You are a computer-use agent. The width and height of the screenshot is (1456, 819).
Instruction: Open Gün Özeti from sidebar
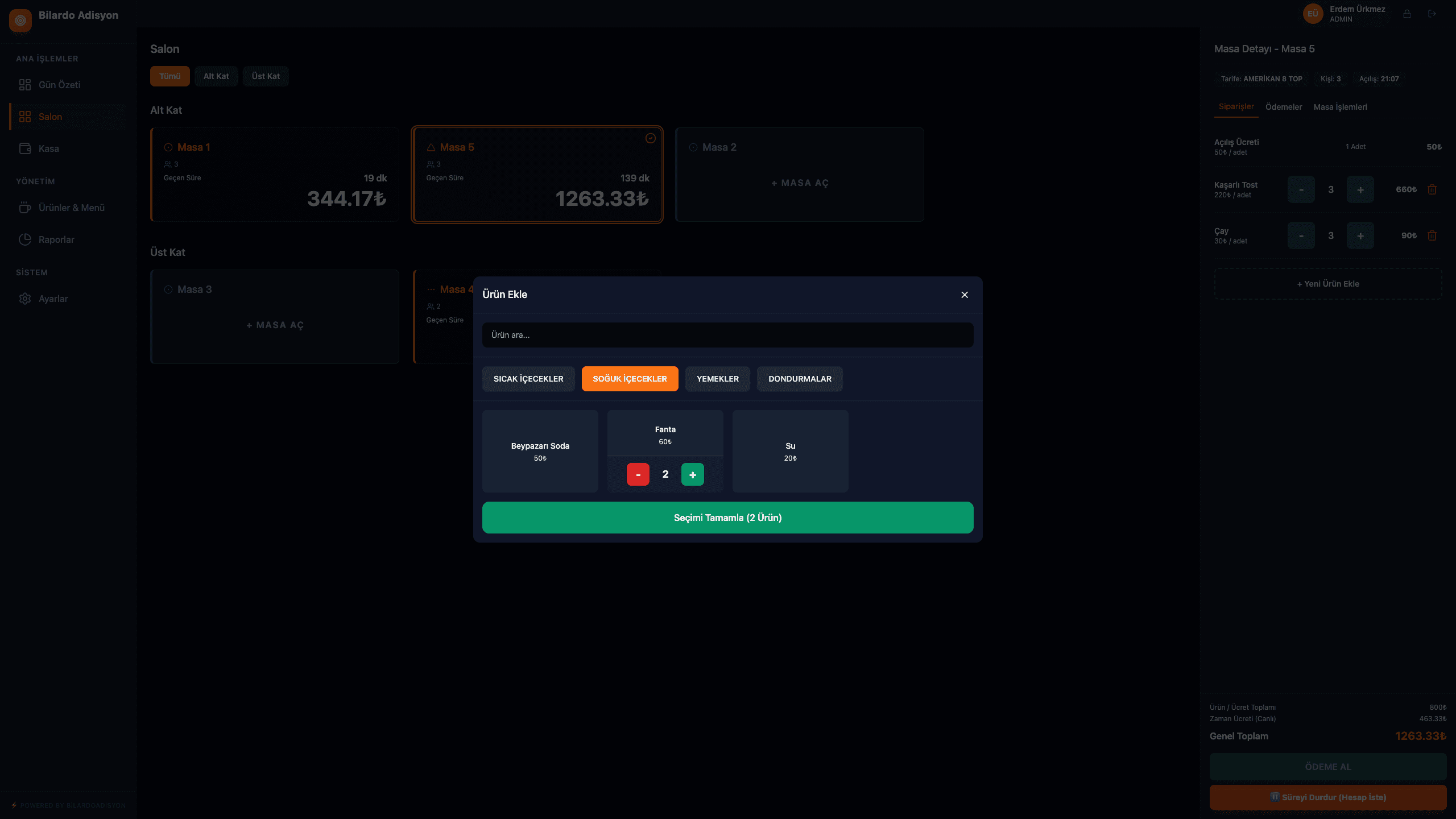(x=68, y=85)
